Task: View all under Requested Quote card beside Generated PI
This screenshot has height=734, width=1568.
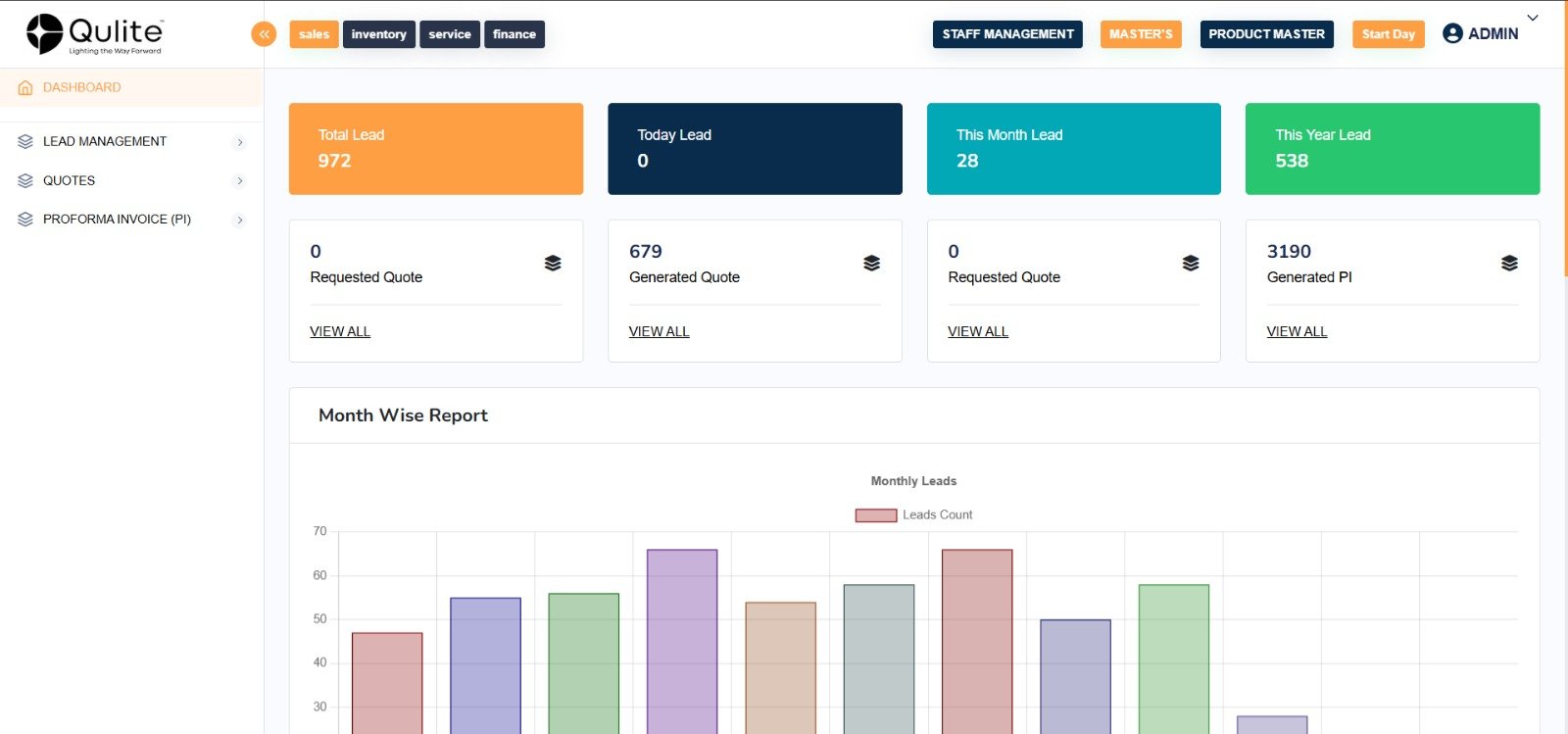Action: click(978, 331)
